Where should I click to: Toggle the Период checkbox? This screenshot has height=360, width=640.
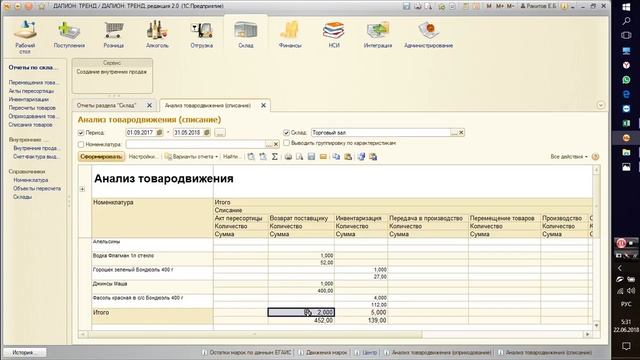click(x=81, y=133)
